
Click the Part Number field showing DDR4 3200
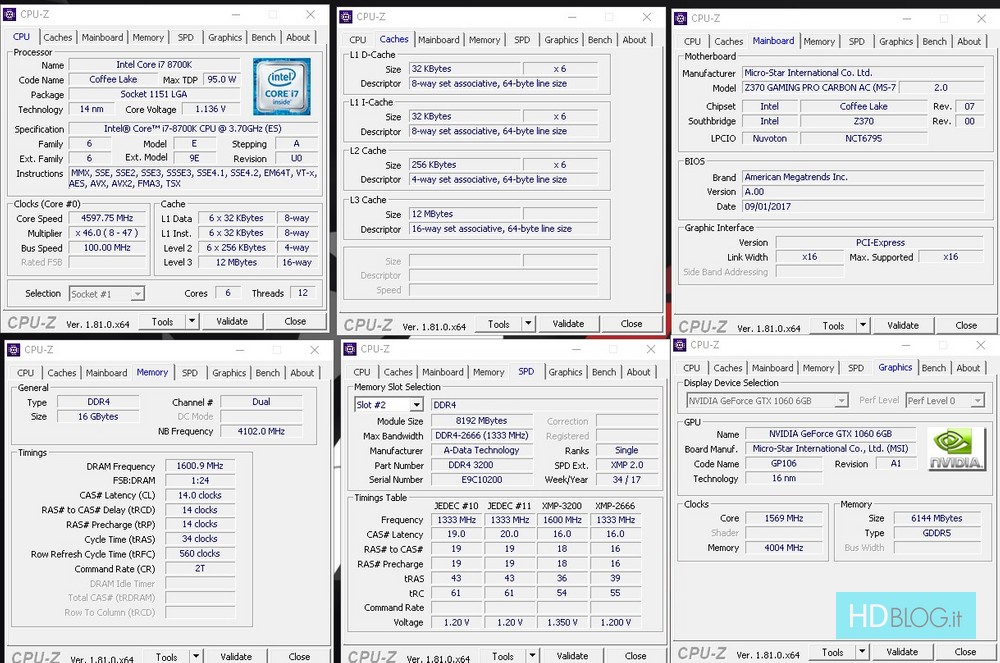pos(470,465)
